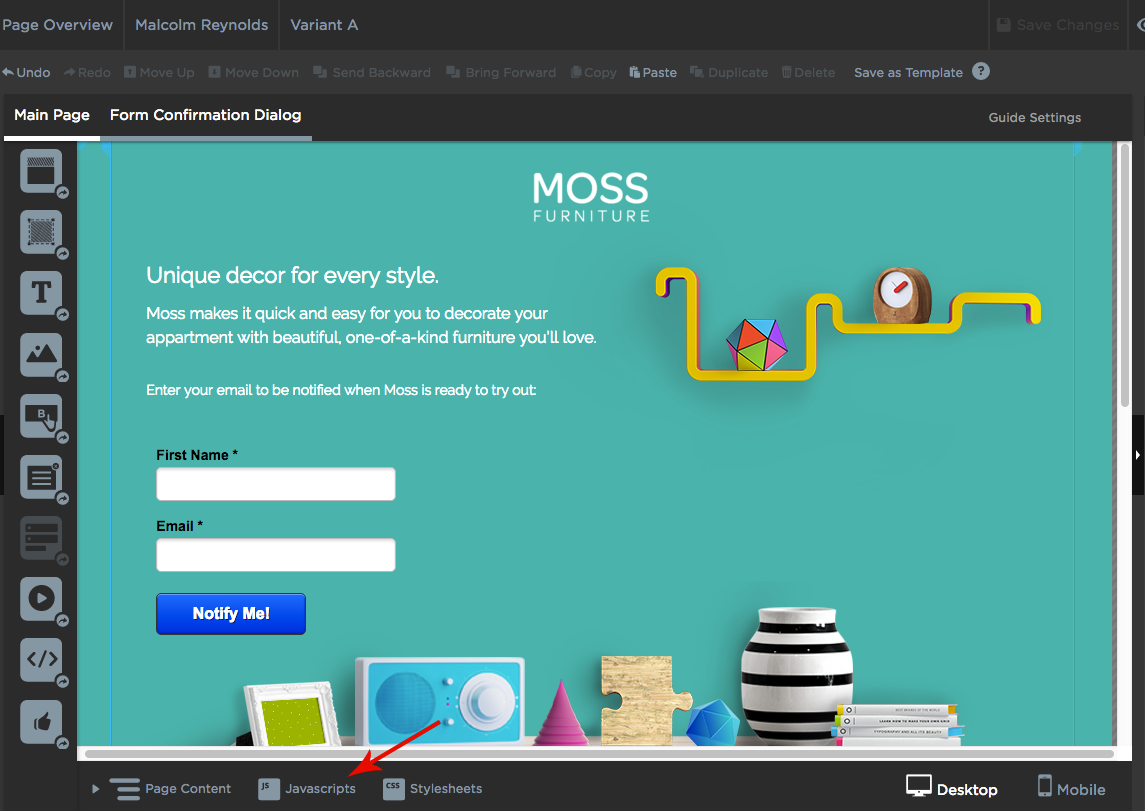Open the Stylesheets panel
The height and width of the screenshot is (811, 1145).
pos(433,788)
